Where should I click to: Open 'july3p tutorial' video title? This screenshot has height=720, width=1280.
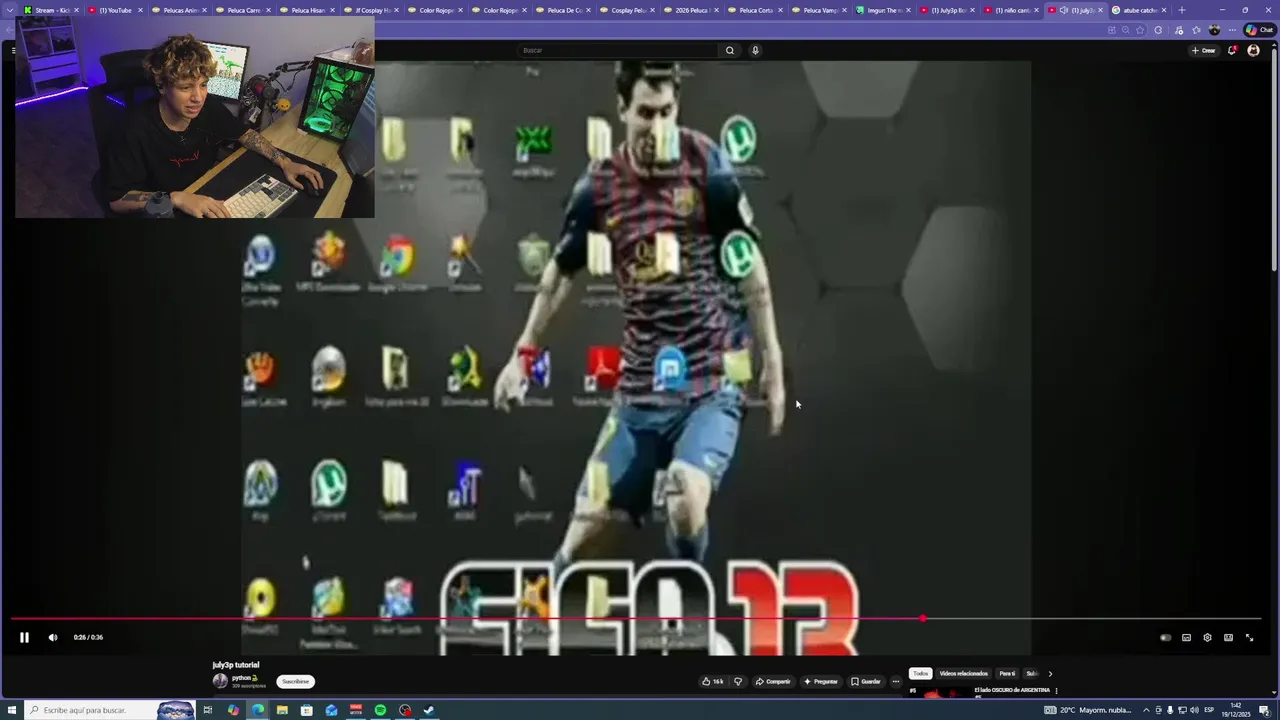[x=235, y=665]
